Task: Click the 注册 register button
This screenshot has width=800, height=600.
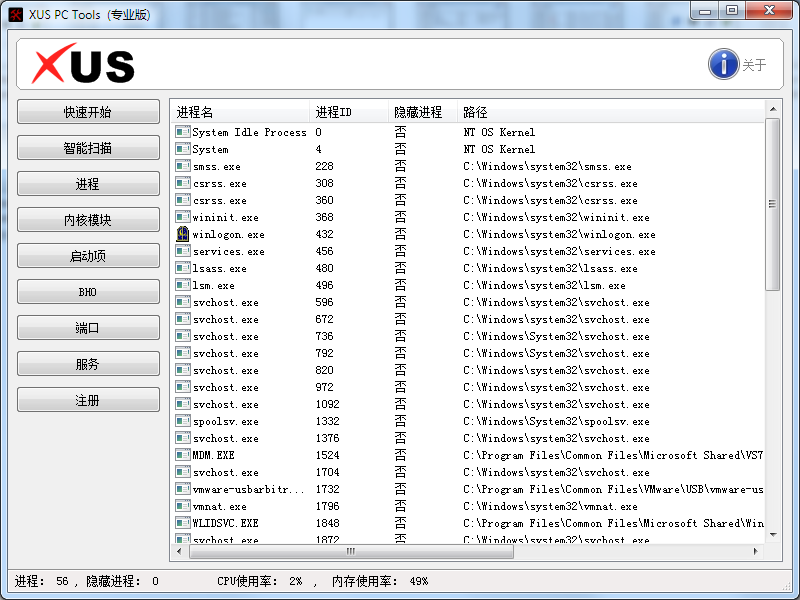Action: pos(88,400)
